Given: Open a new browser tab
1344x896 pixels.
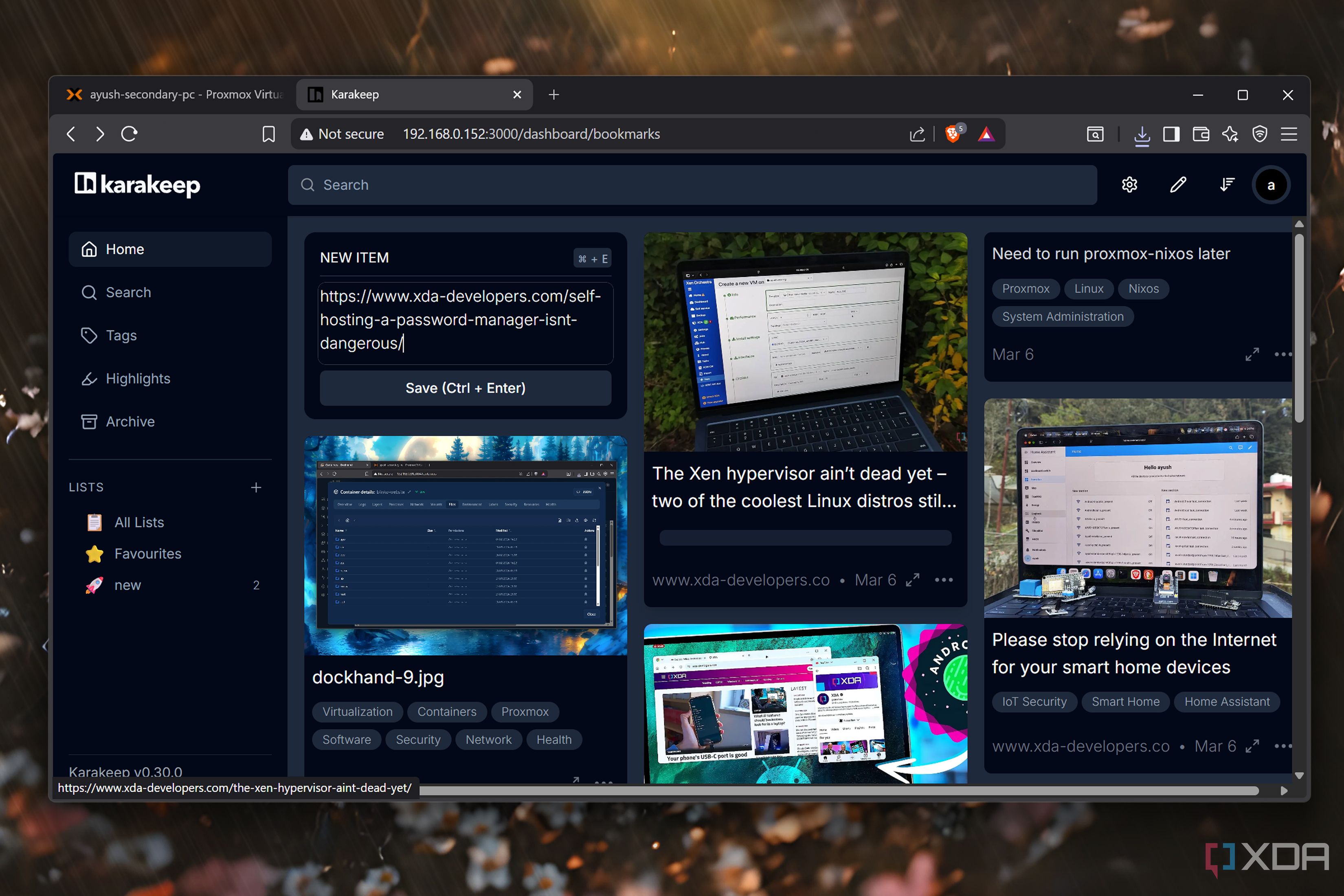Looking at the screenshot, I should 554,94.
